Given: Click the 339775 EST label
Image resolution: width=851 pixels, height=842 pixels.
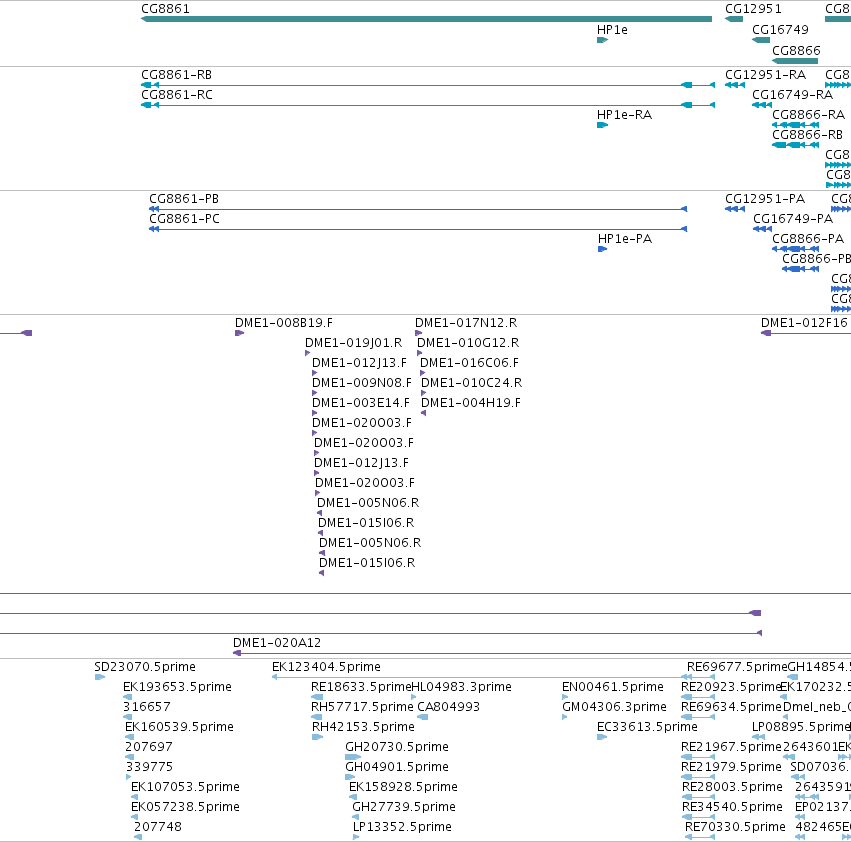Looking at the screenshot, I should coord(149,767).
